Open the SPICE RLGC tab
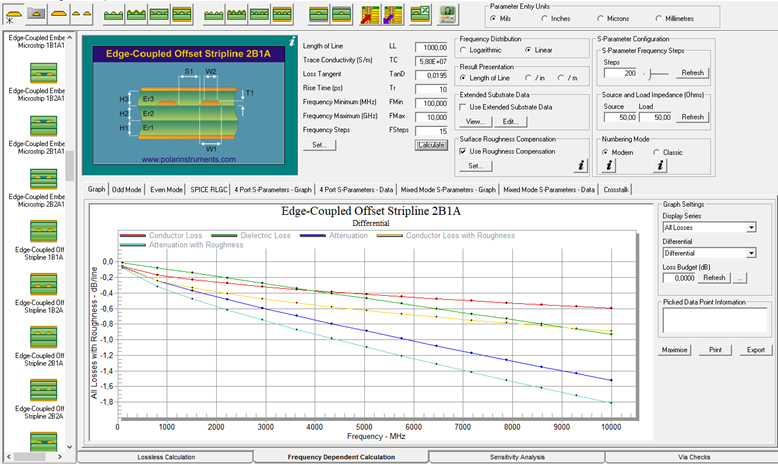The image size is (778, 464). click(x=209, y=190)
